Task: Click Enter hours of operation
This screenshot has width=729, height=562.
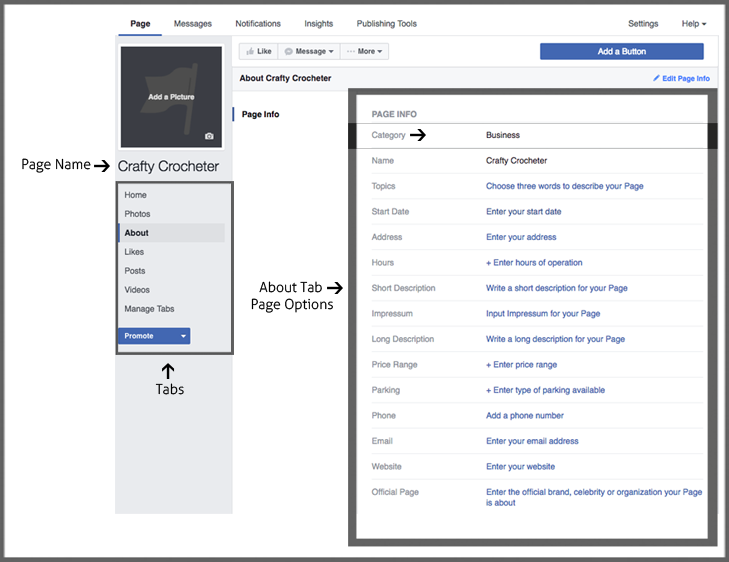Action: [534, 263]
